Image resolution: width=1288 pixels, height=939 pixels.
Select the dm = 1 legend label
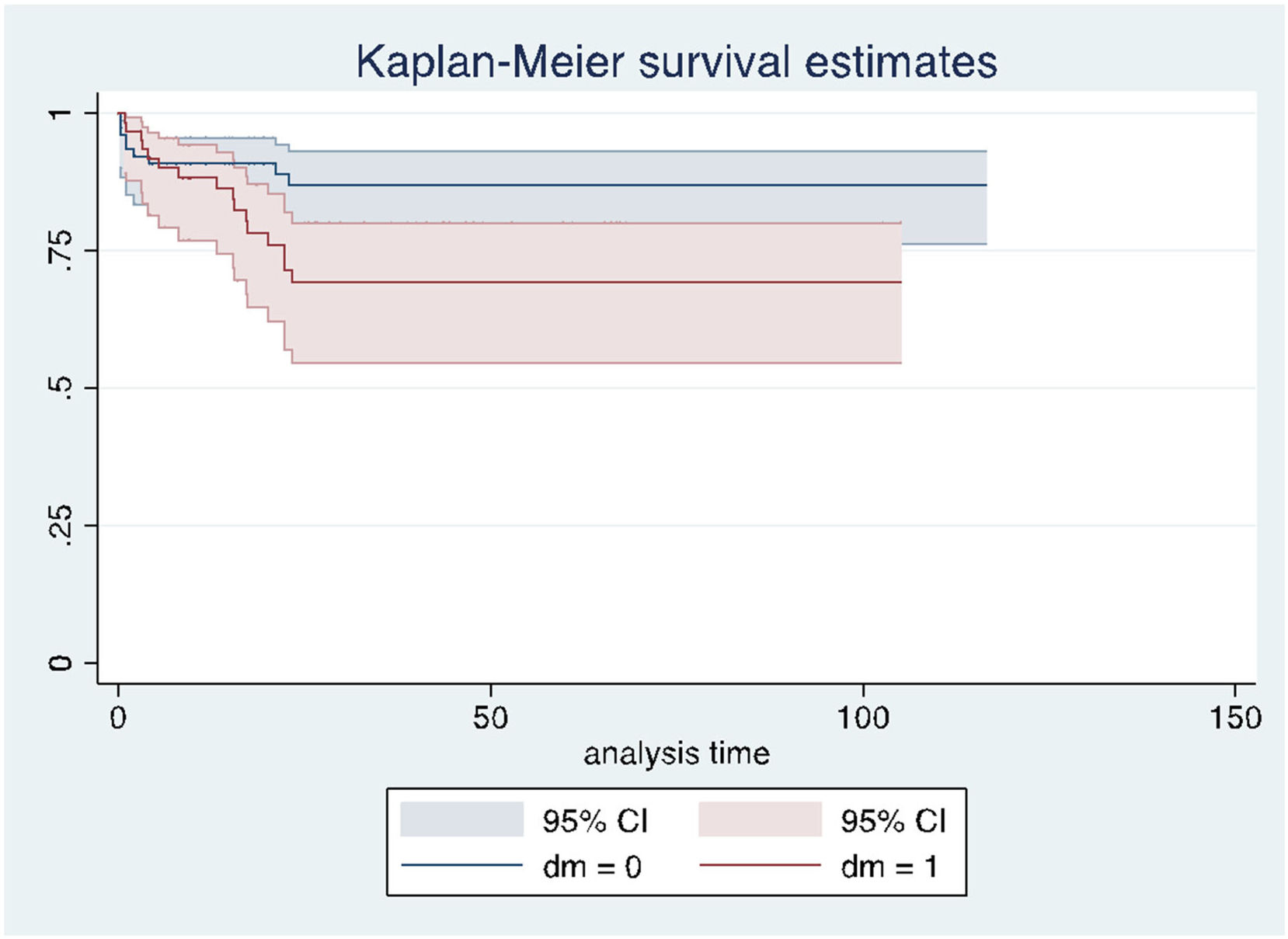(x=889, y=867)
